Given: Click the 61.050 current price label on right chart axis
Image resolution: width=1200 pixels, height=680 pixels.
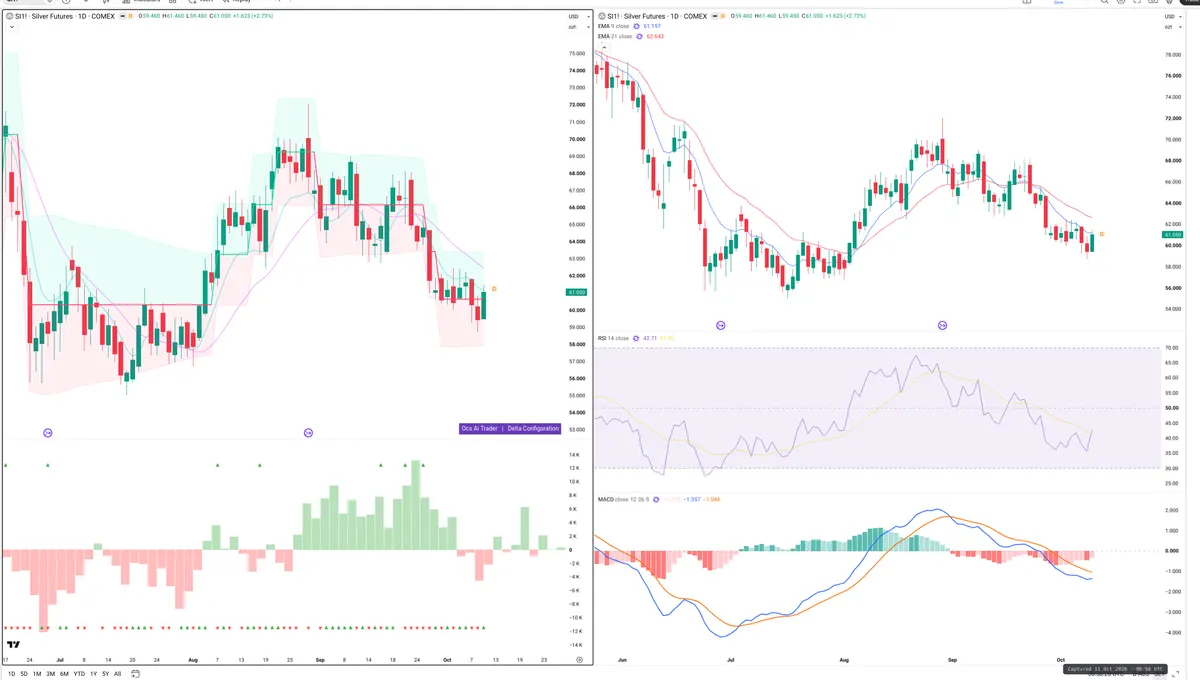Looking at the screenshot, I should click(1174, 234).
